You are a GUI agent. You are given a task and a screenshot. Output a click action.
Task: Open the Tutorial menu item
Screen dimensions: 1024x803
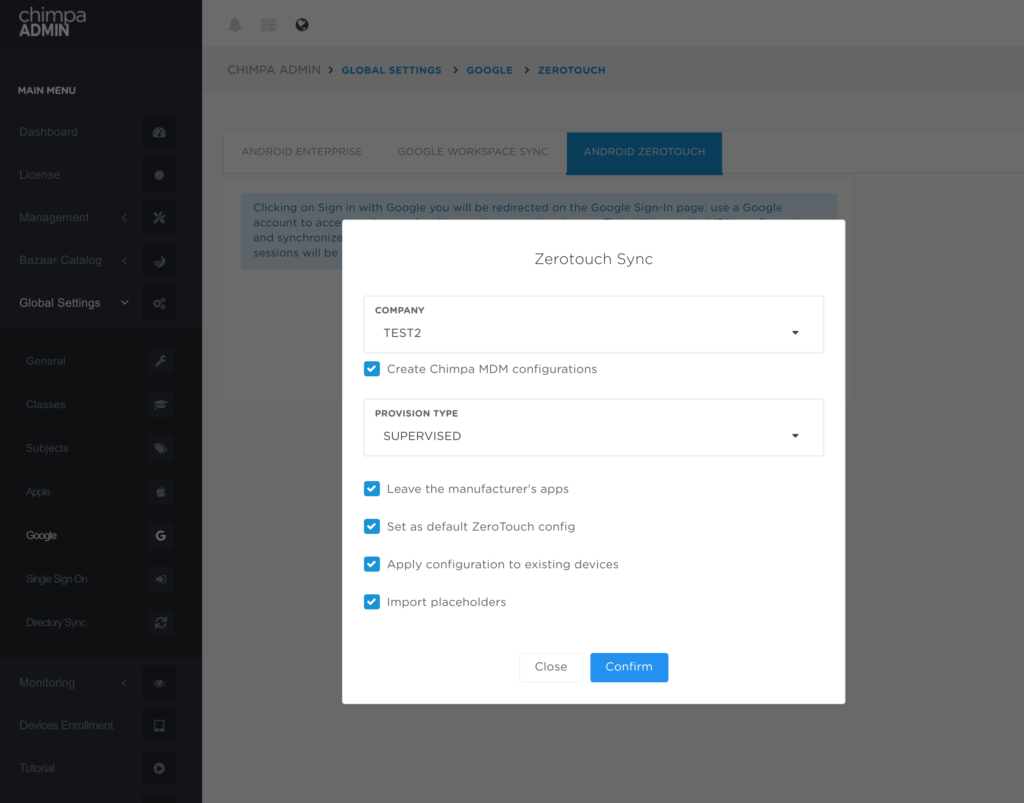[37, 768]
